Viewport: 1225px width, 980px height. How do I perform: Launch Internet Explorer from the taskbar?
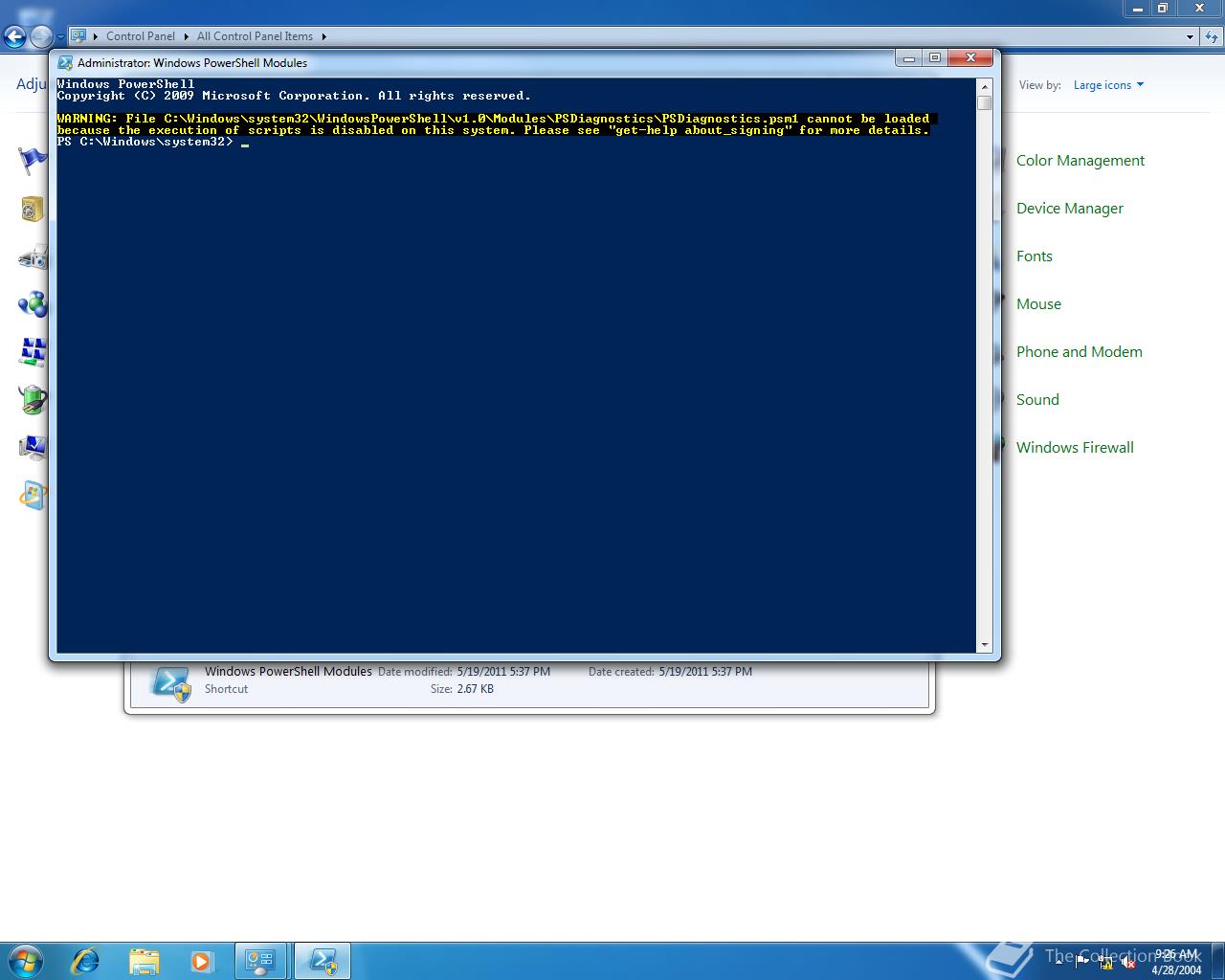(x=85, y=960)
